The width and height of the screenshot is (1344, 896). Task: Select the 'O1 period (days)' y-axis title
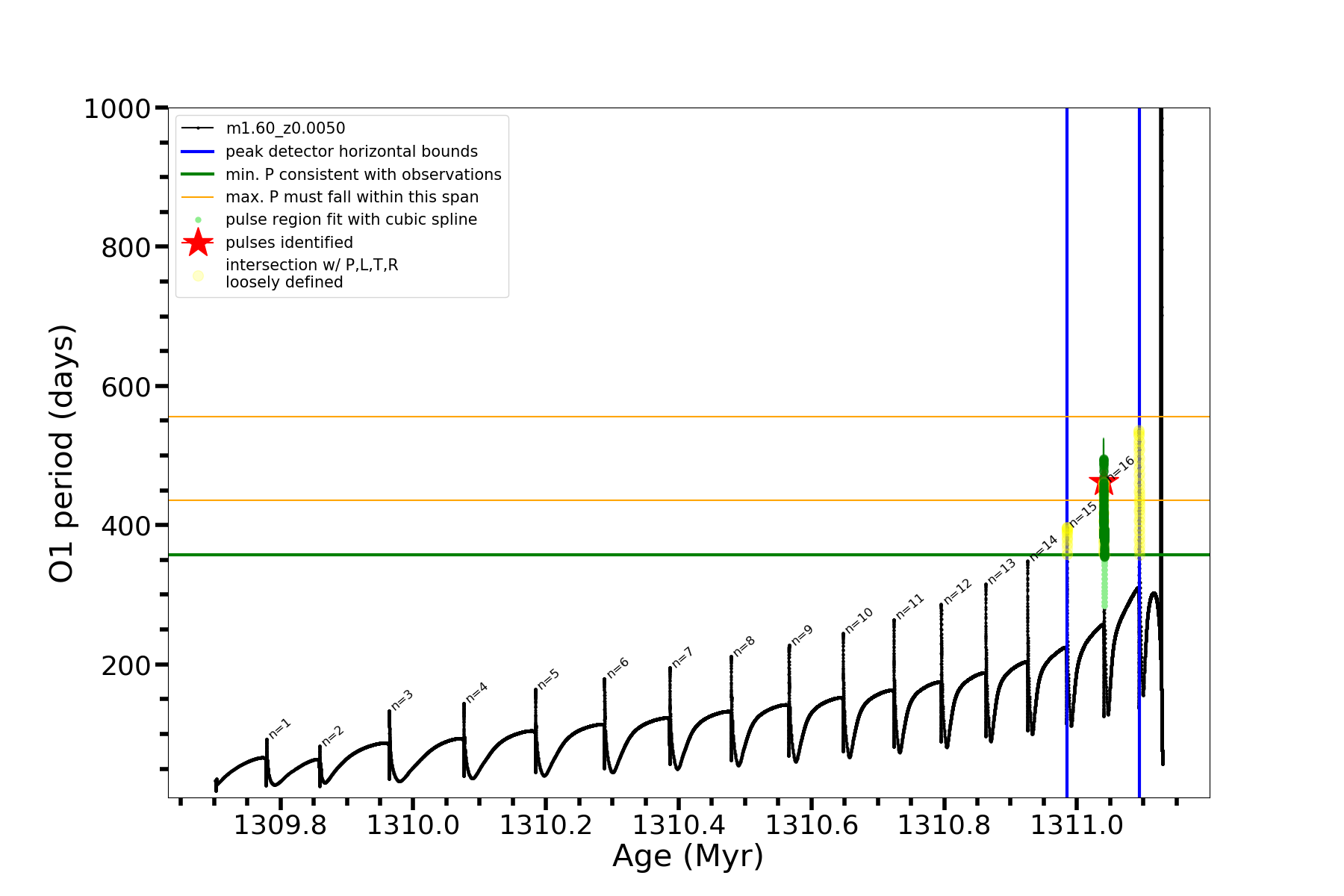tap(62, 453)
